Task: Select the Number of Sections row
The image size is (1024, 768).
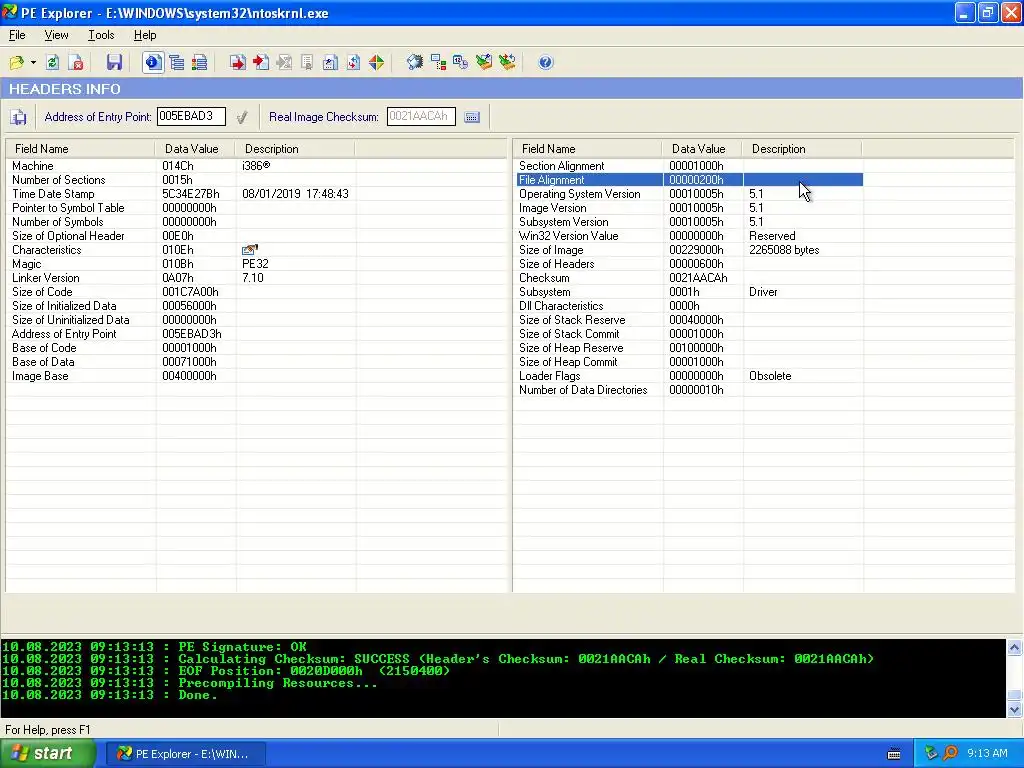Action: point(181,180)
